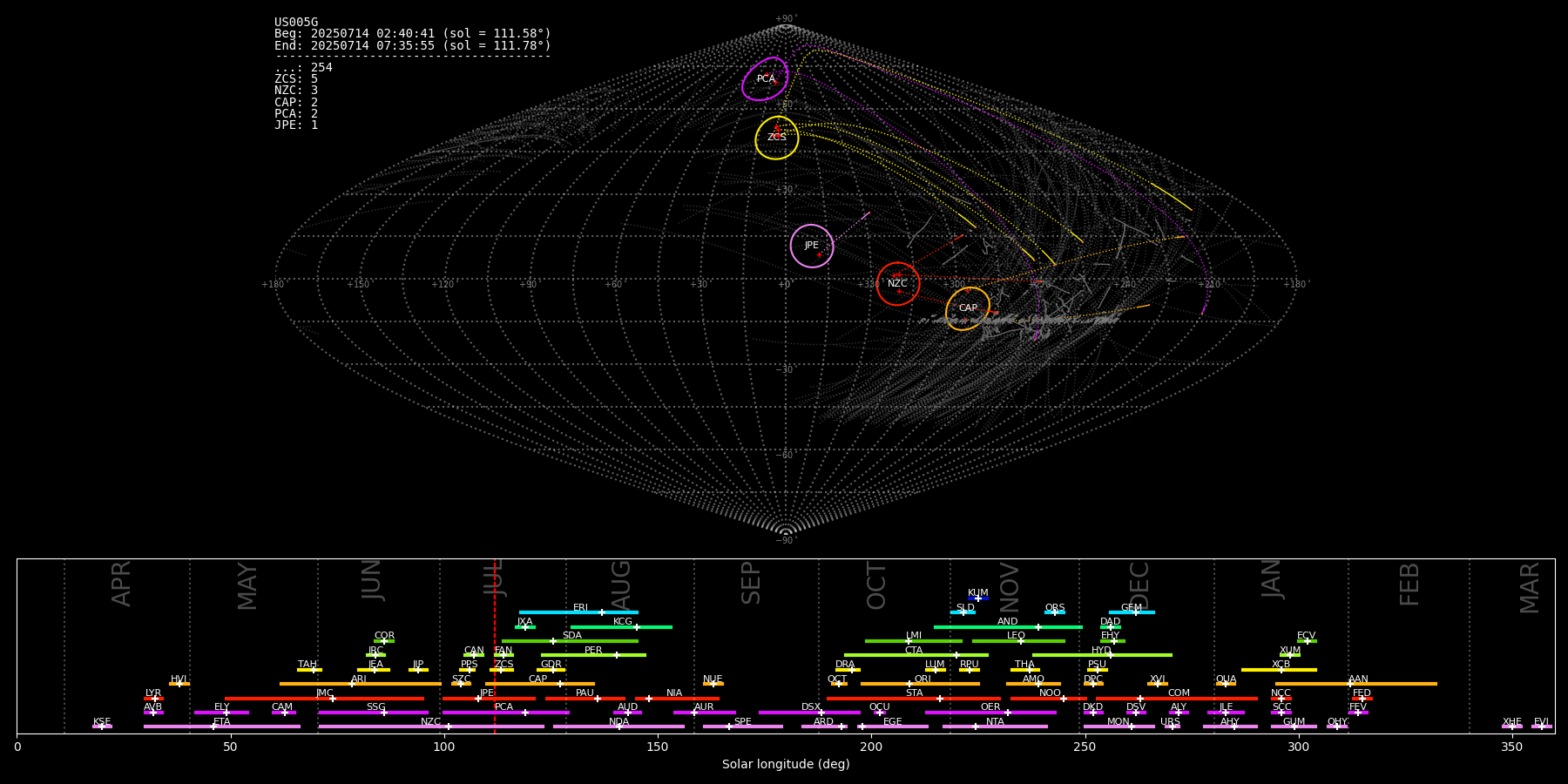Click the pink NTA shower bar

(x=995, y=727)
